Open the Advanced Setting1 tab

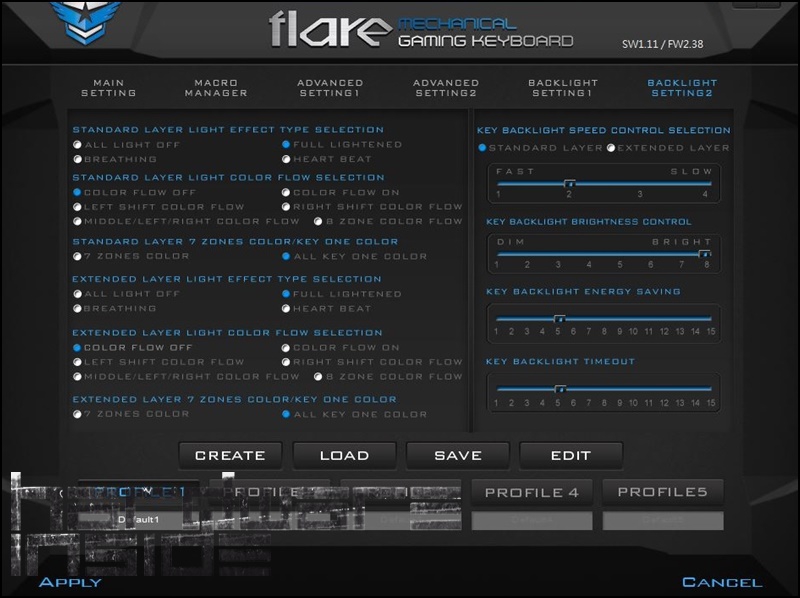329,88
